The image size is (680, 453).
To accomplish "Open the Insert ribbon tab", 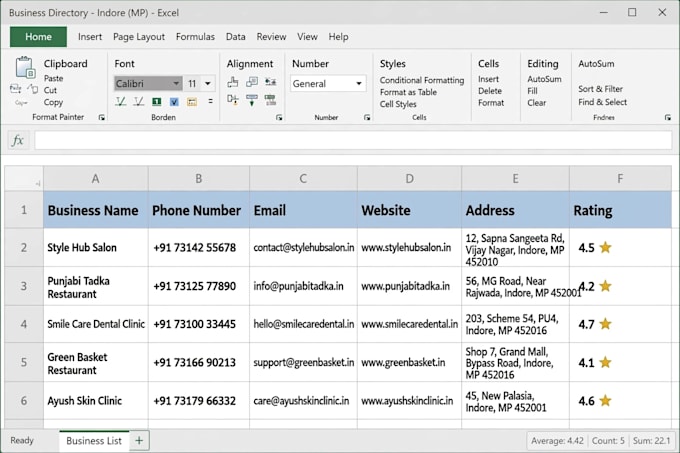I will 90,37.
